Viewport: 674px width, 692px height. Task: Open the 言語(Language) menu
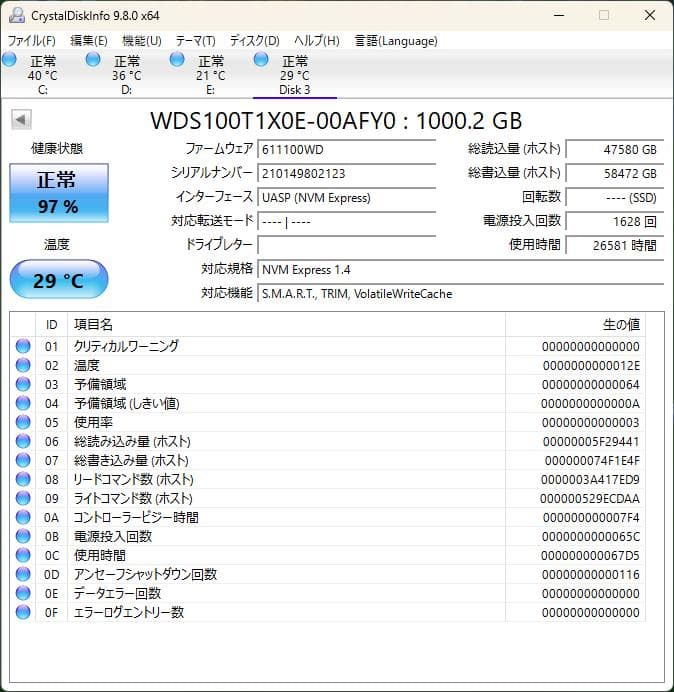click(396, 41)
